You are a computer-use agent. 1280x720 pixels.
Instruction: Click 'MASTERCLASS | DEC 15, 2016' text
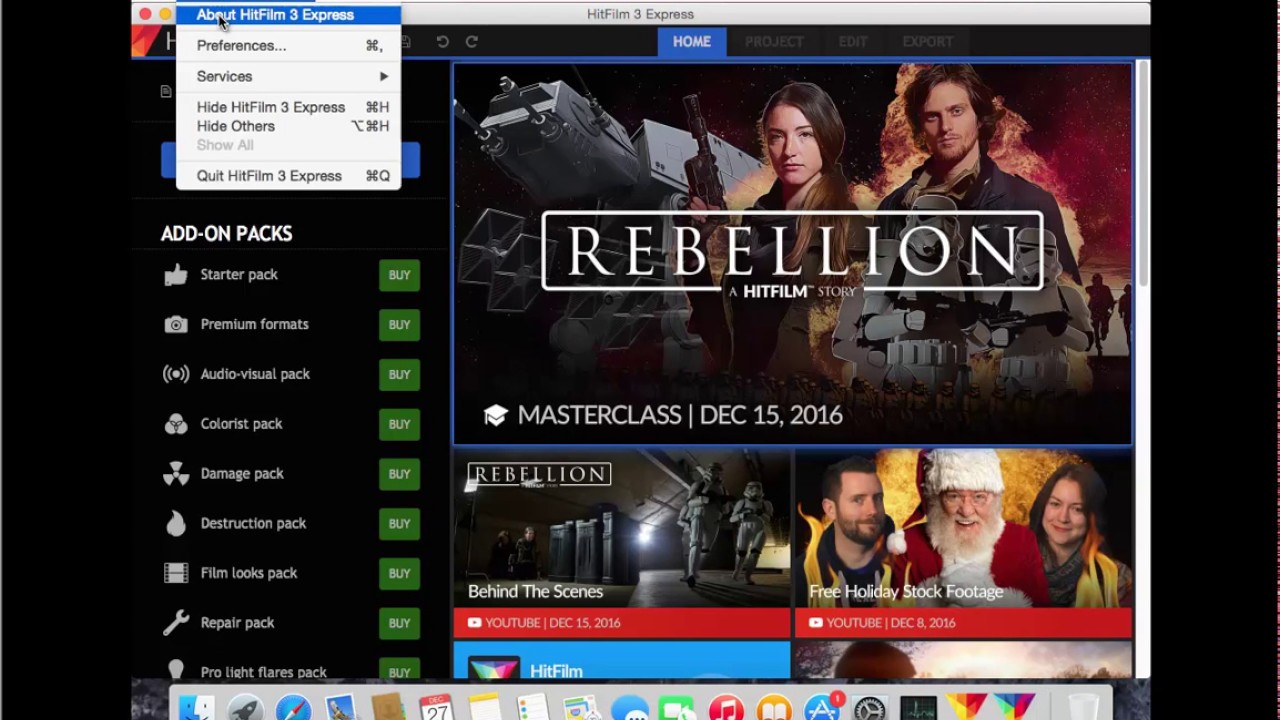pos(680,416)
